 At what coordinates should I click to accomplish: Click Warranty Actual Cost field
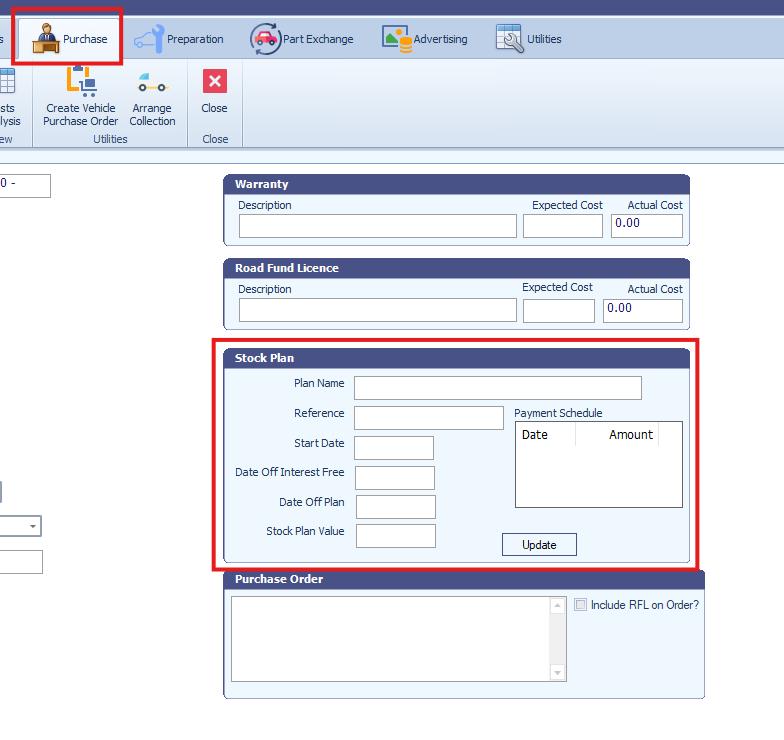(x=646, y=226)
